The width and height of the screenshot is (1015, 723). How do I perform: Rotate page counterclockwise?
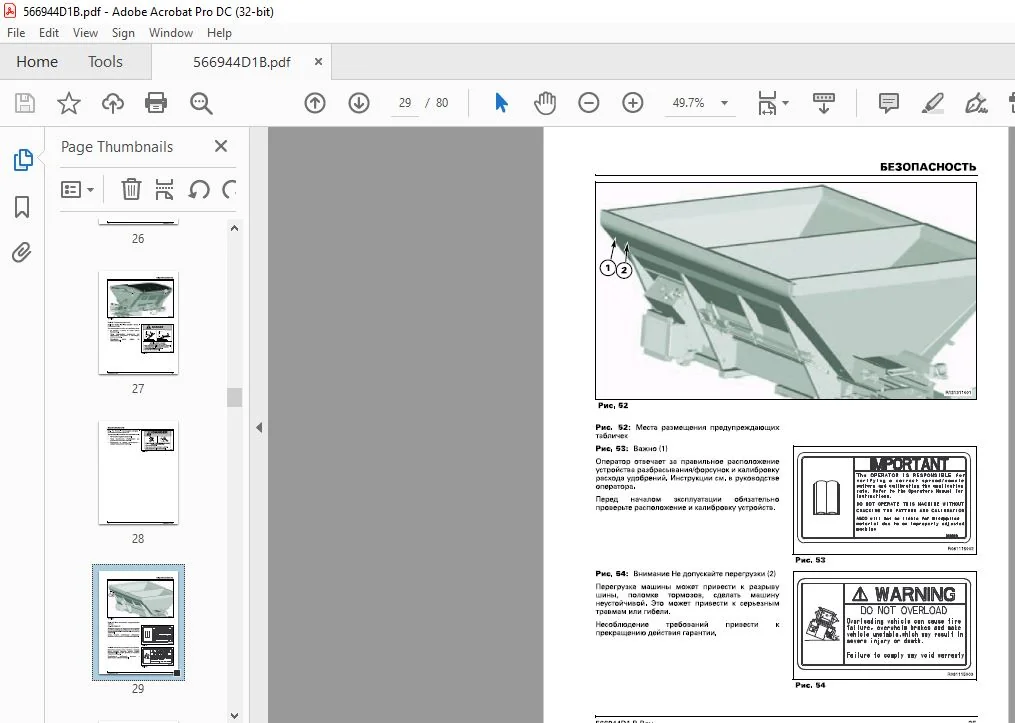coord(199,190)
